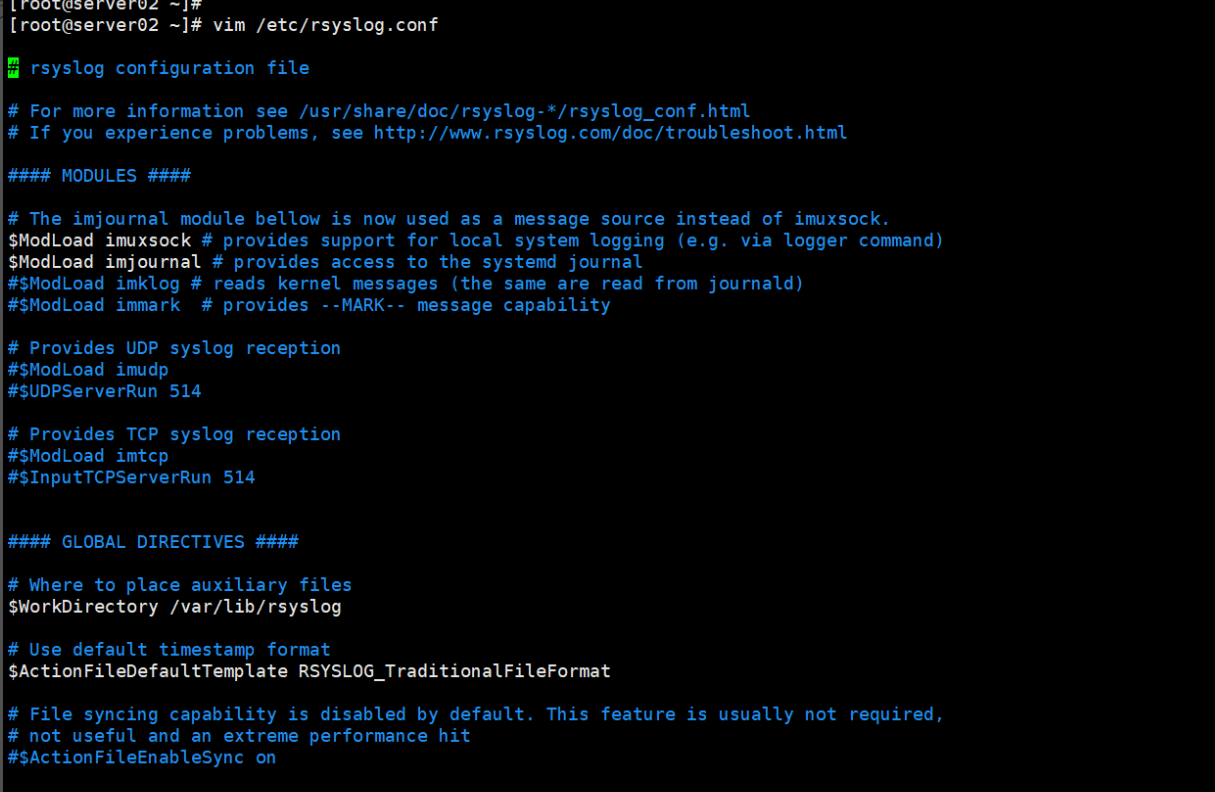Click the vim /etc/rsyslog.conf command
Image resolution: width=1215 pixels, height=792 pixels.
pyautogui.click(x=325, y=24)
